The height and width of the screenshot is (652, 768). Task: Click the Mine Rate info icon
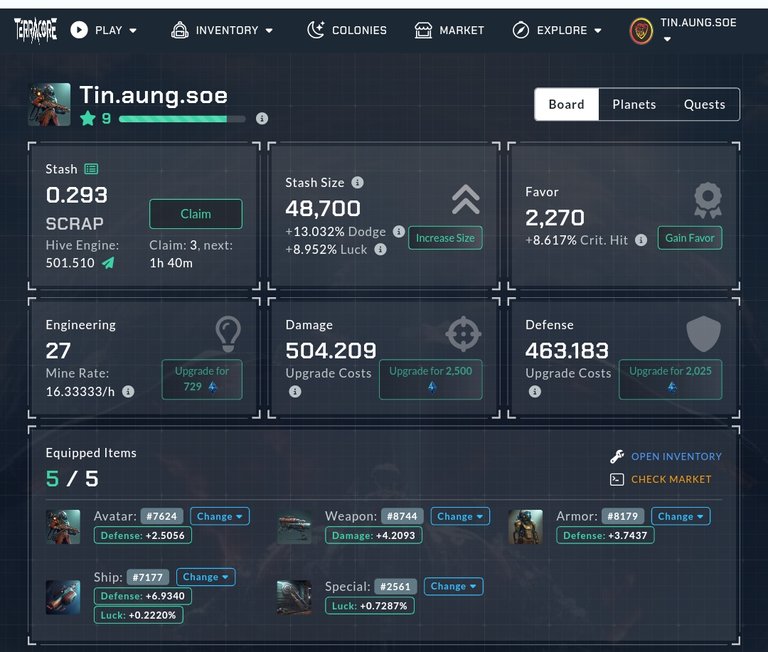(x=128, y=391)
